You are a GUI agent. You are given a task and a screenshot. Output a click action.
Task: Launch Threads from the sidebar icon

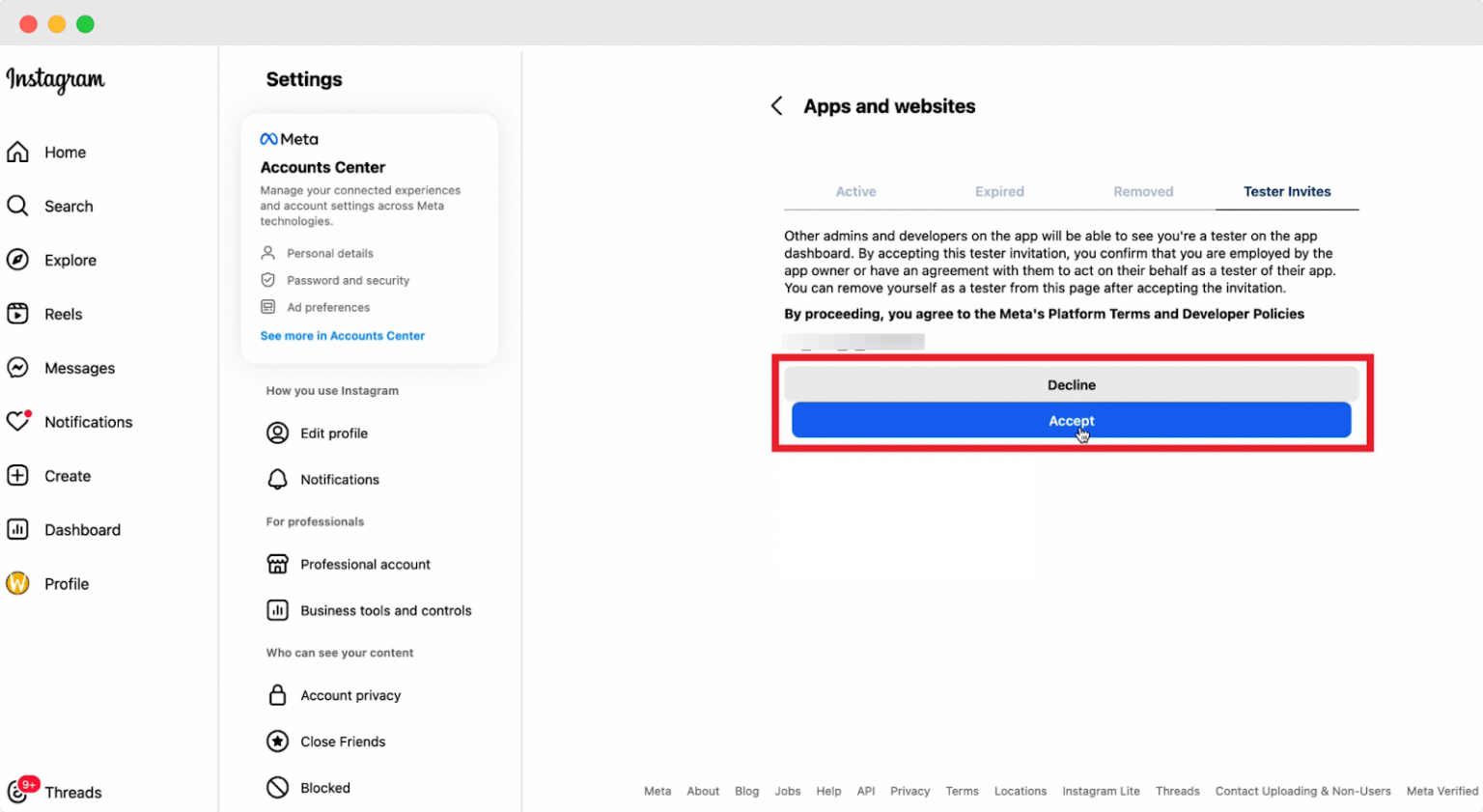(18, 792)
